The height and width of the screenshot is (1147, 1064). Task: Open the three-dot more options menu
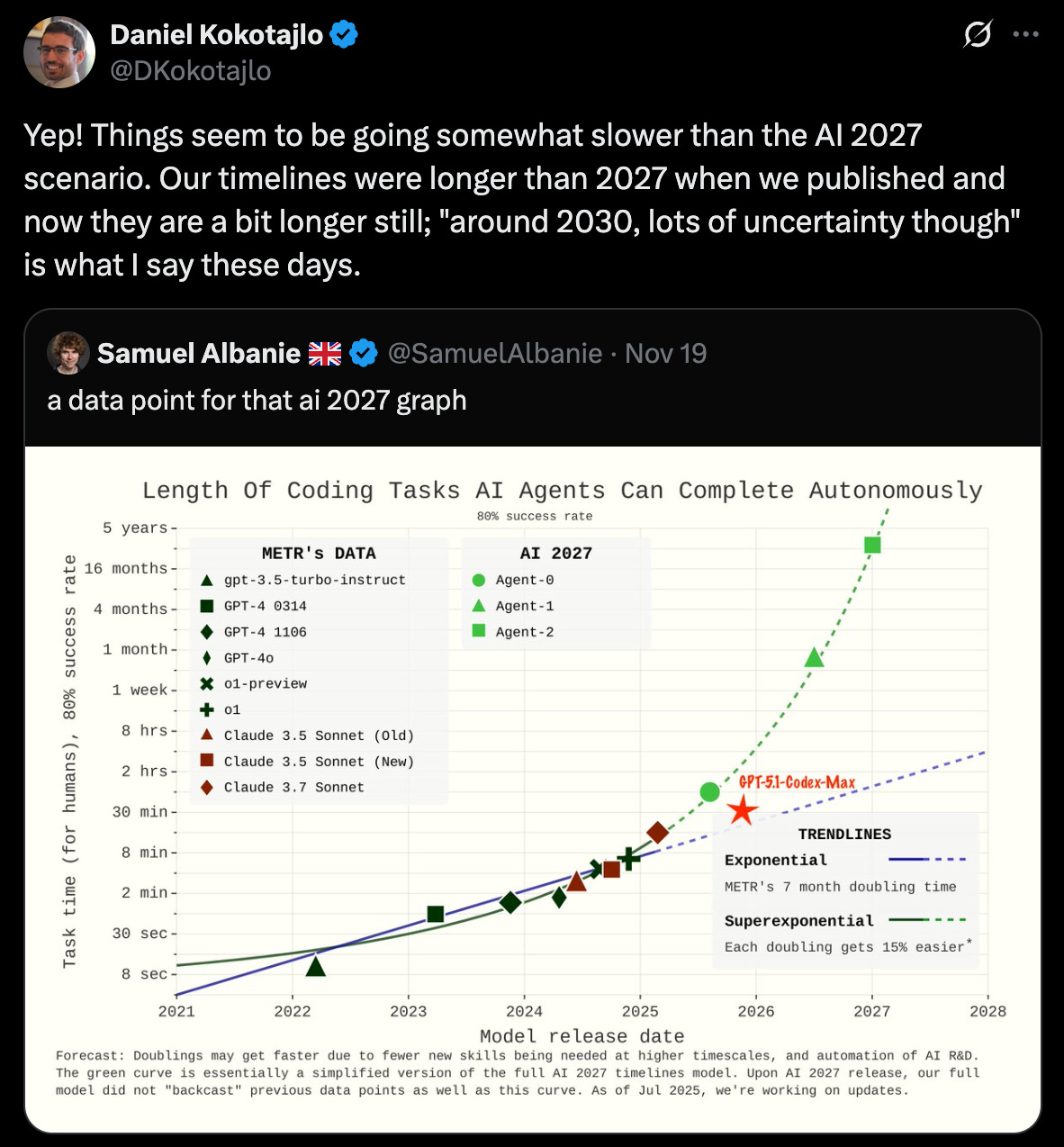point(1026,35)
